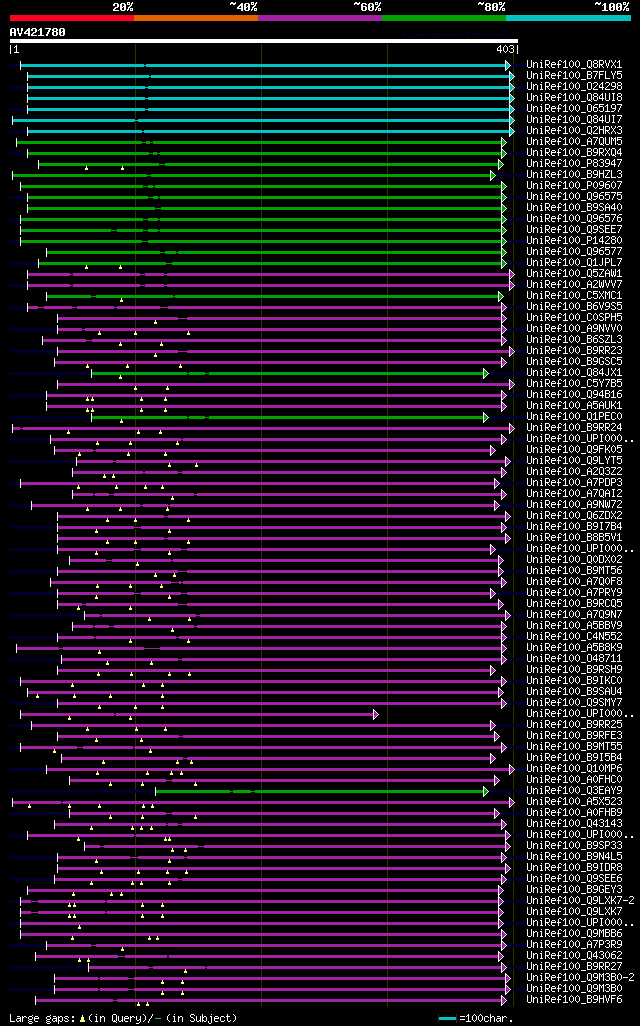Open hit UniRef100_A7PRY9
Viewport: 640px width, 1026px height.
[x=574, y=592]
